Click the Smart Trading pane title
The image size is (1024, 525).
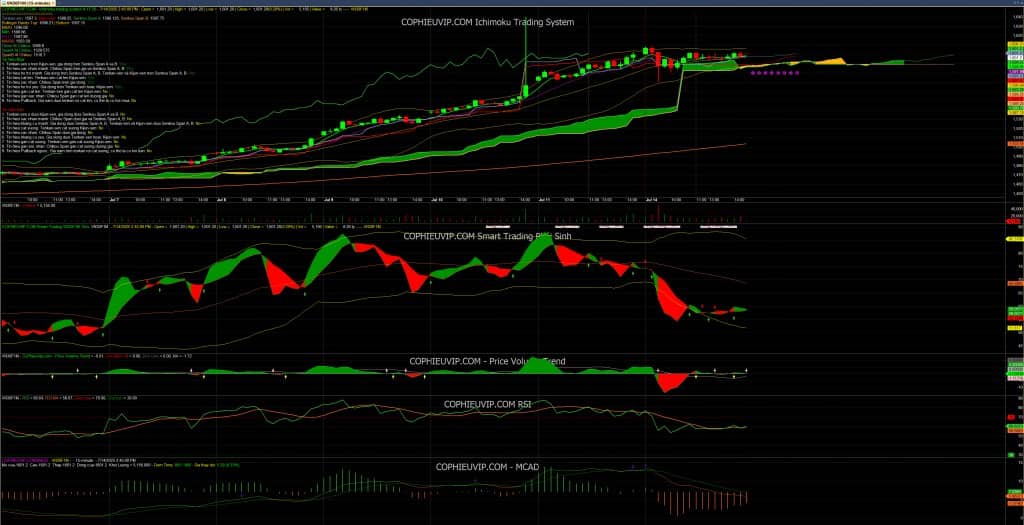click(487, 236)
